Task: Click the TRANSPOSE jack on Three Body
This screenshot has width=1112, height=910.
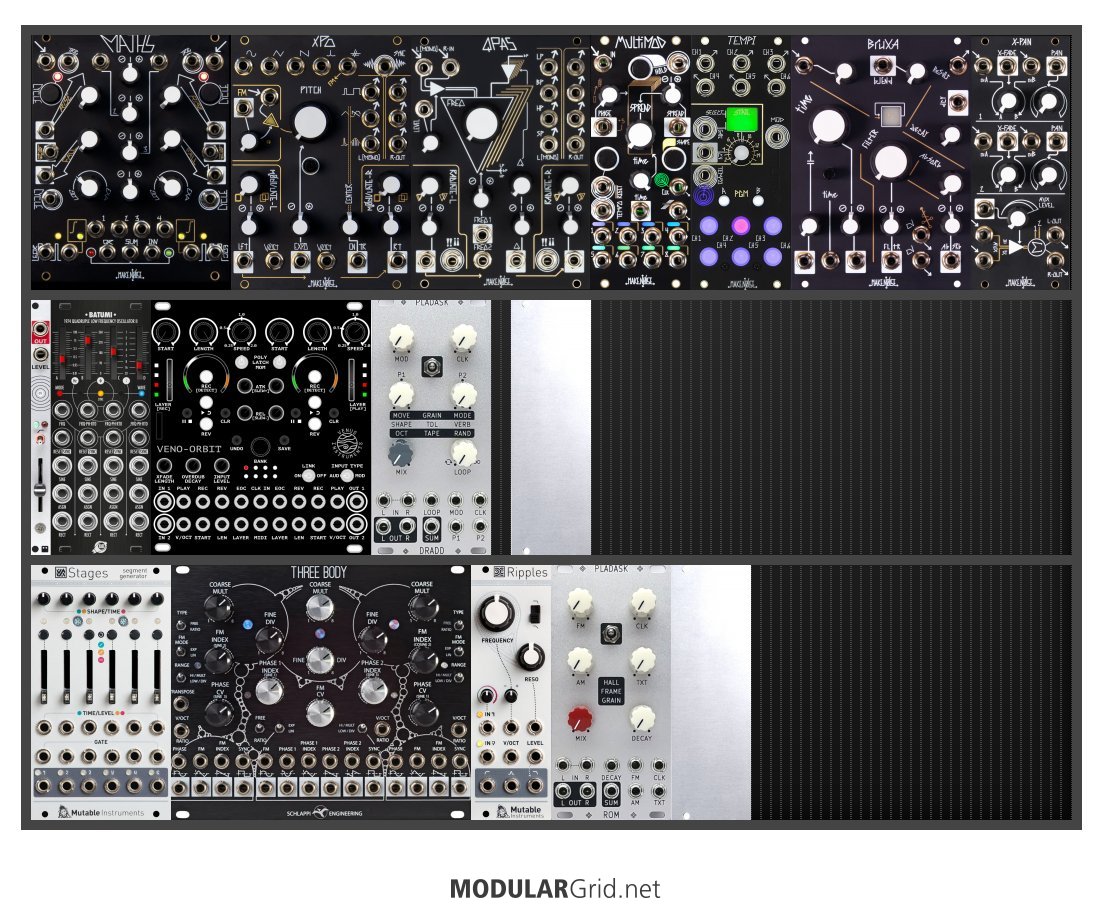Action: click(182, 704)
